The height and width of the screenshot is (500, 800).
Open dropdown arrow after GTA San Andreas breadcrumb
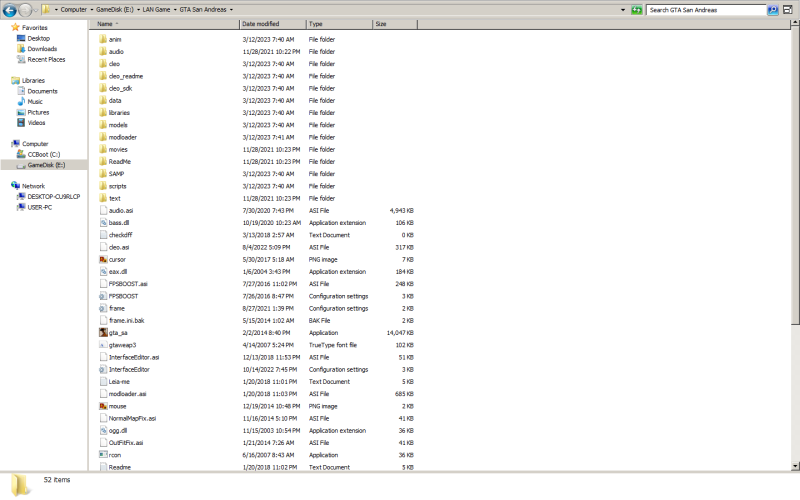(x=231, y=10)
